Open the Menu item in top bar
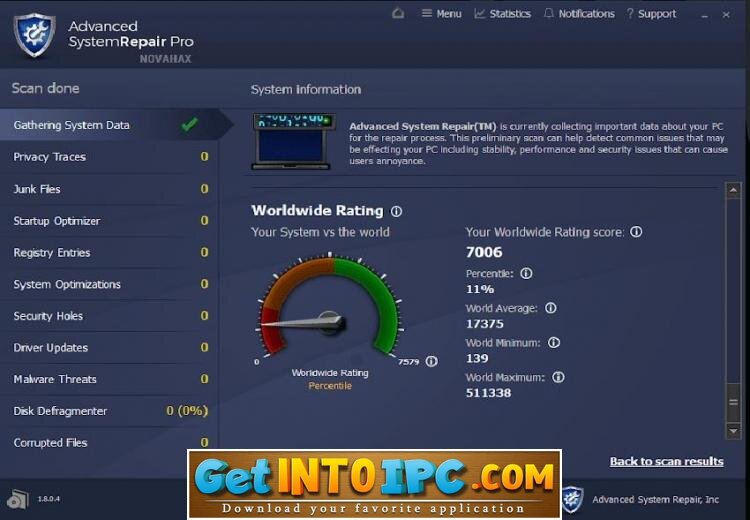The height and width of the screenshot is (520, 750). [x=441, y=14]
